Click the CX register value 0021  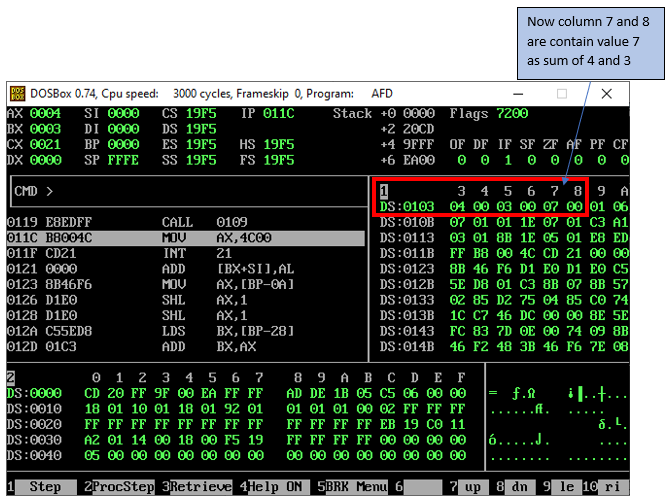point(45,144)
